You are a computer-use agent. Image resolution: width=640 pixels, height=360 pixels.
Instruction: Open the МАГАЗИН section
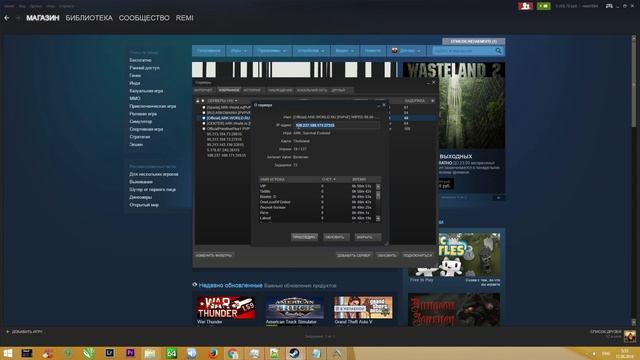tap(43, 18)
